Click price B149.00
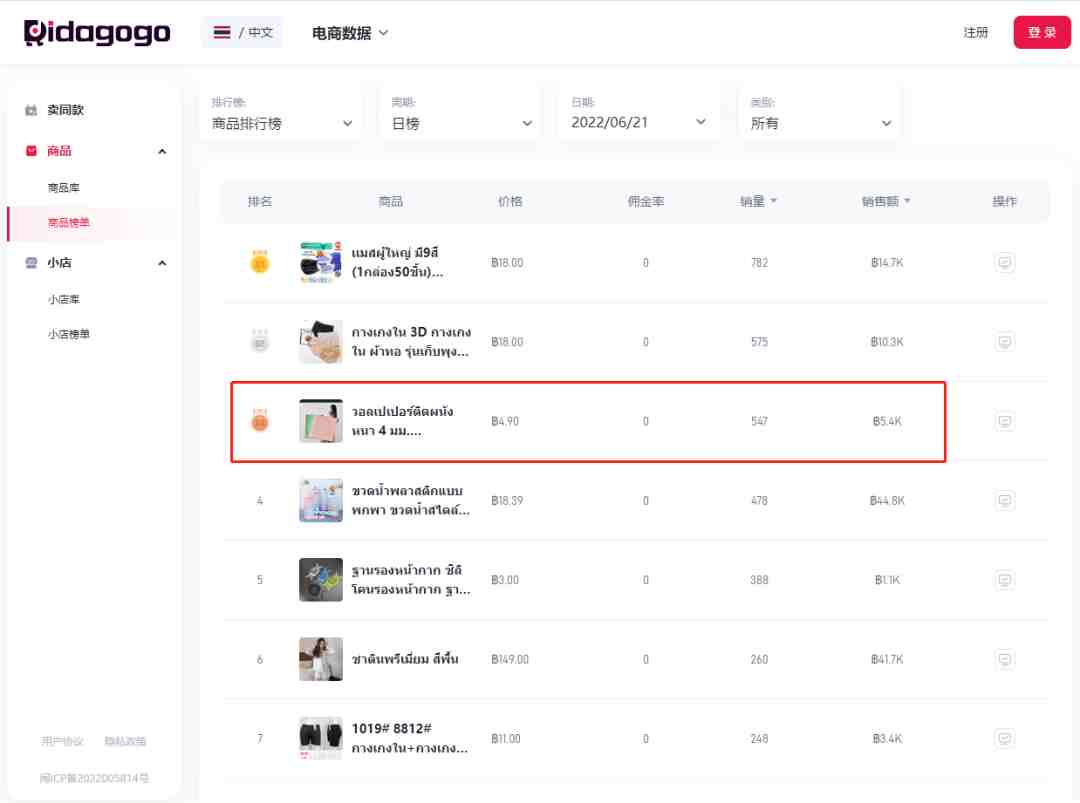This screenshot has width=1080, height=803. point(510,659)
